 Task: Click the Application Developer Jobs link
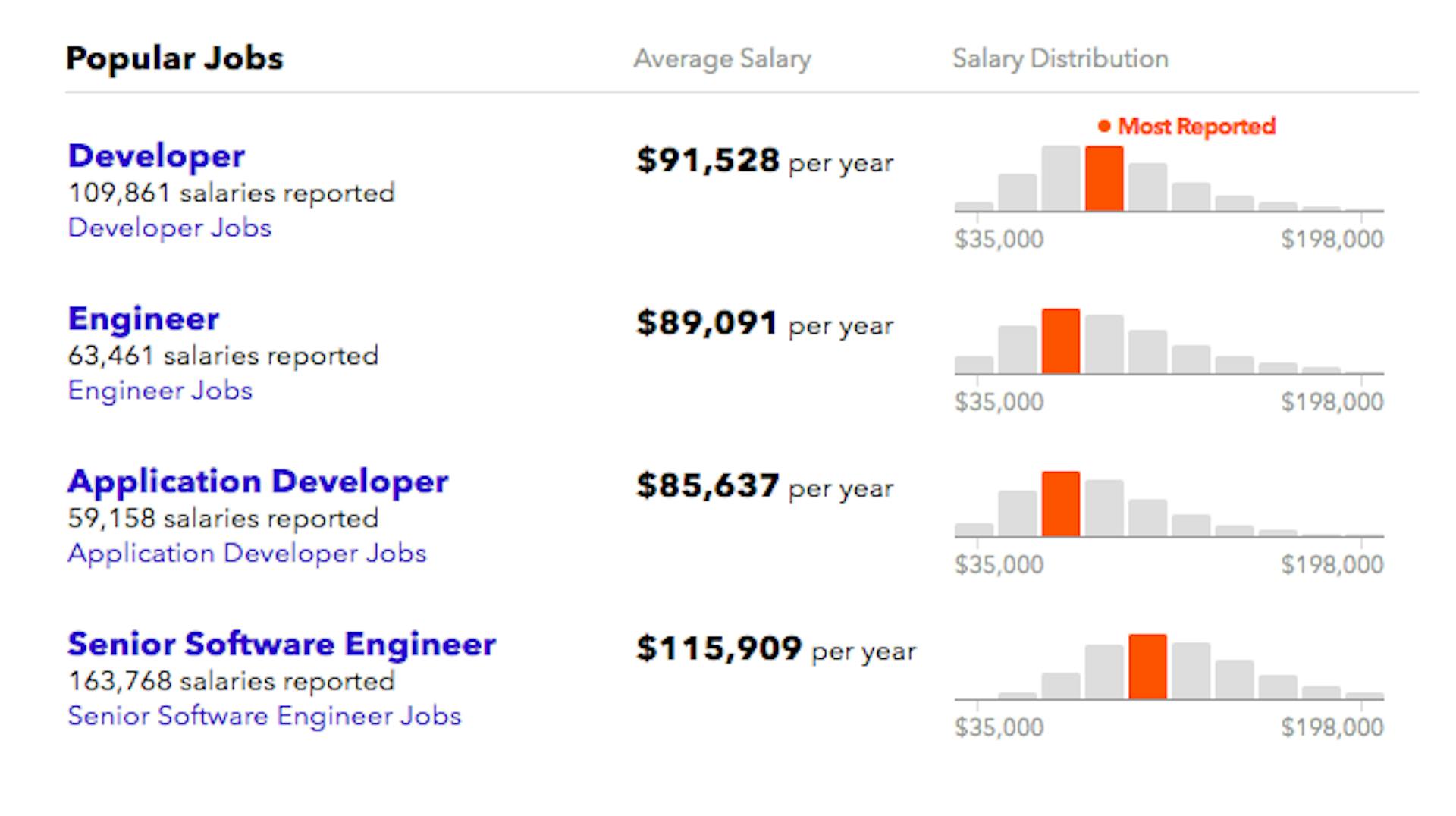[247, 553]
